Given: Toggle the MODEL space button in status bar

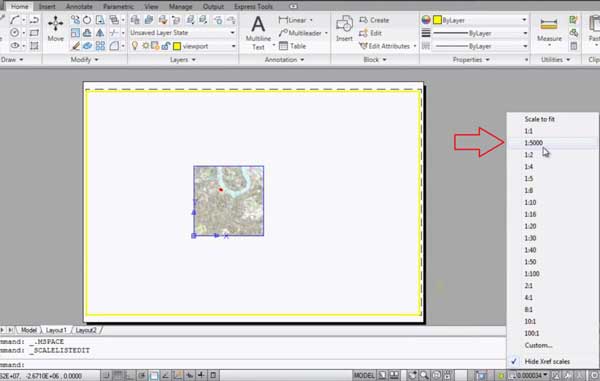Looking at the screenshot, I should tap(364, 375).
